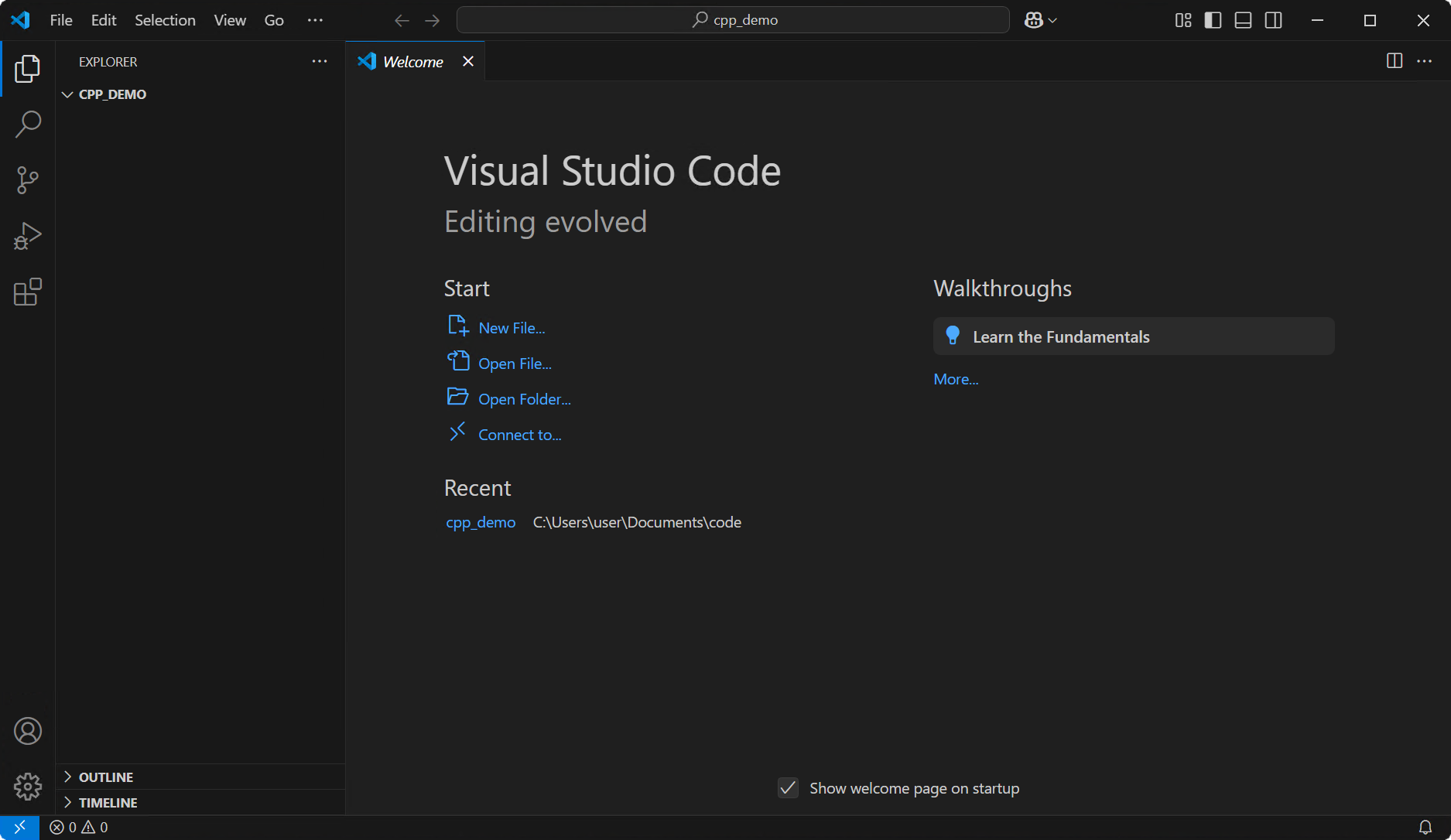
Task: Open Source Control view
Action: pos(27,179)
